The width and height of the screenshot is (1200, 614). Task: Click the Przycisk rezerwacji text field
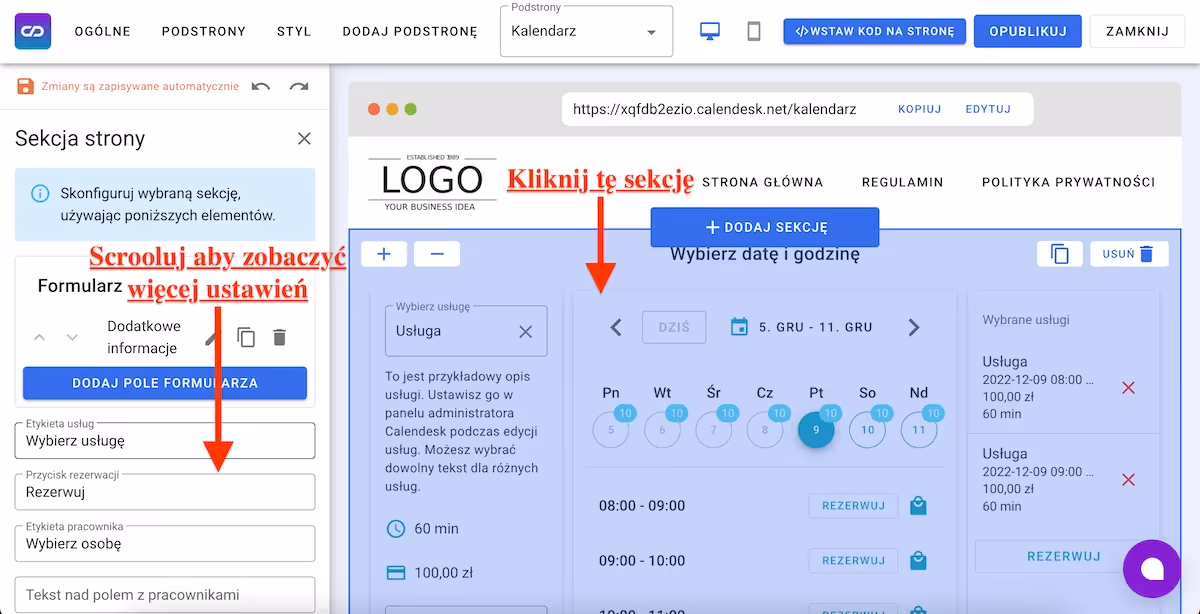point(165,492)
